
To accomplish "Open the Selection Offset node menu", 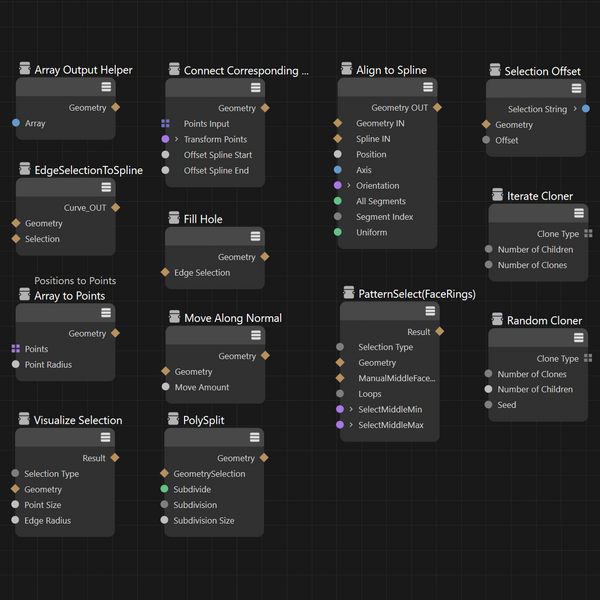I will (576, 89).
